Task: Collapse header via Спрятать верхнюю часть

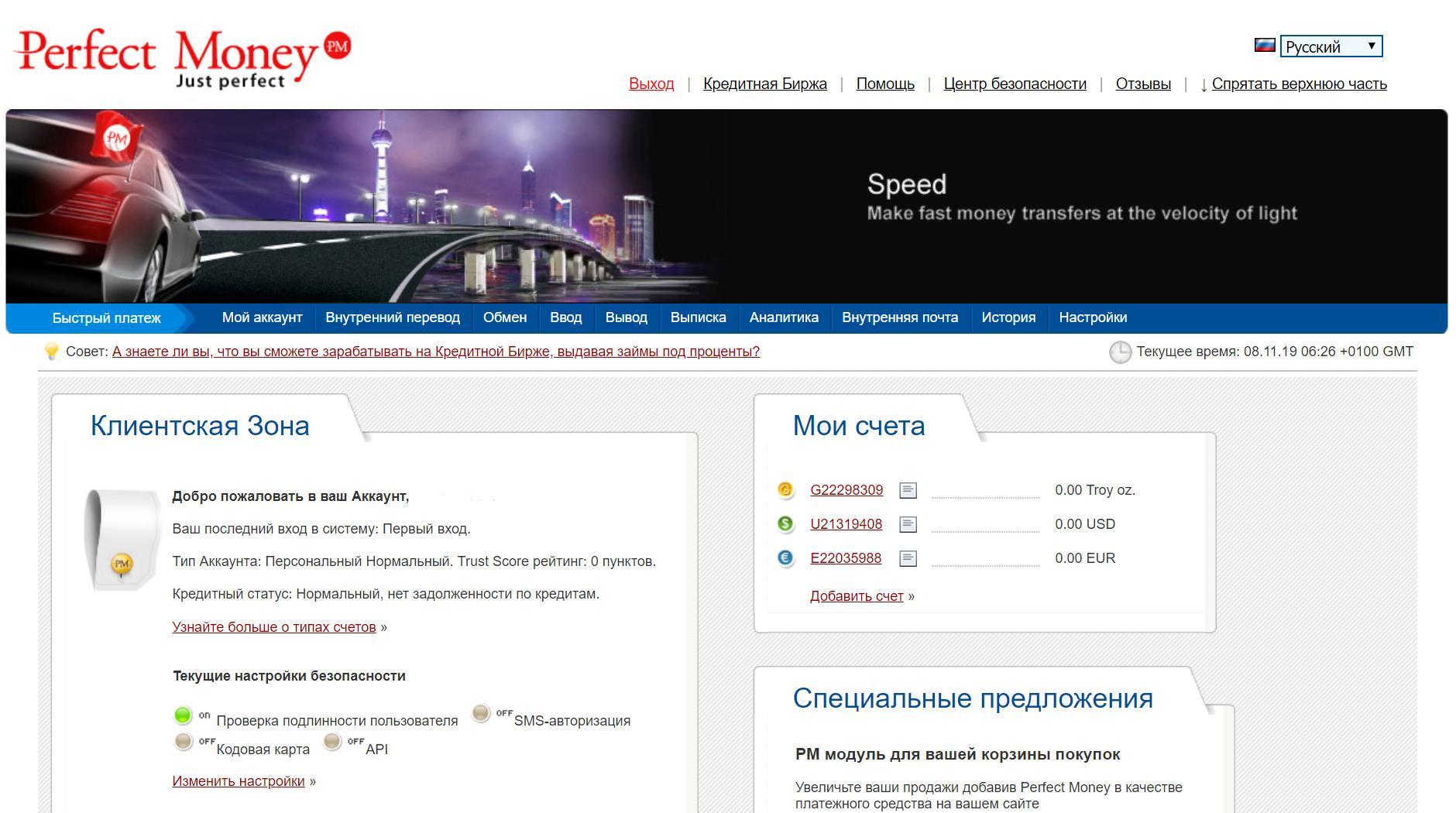Action: 1299,84
